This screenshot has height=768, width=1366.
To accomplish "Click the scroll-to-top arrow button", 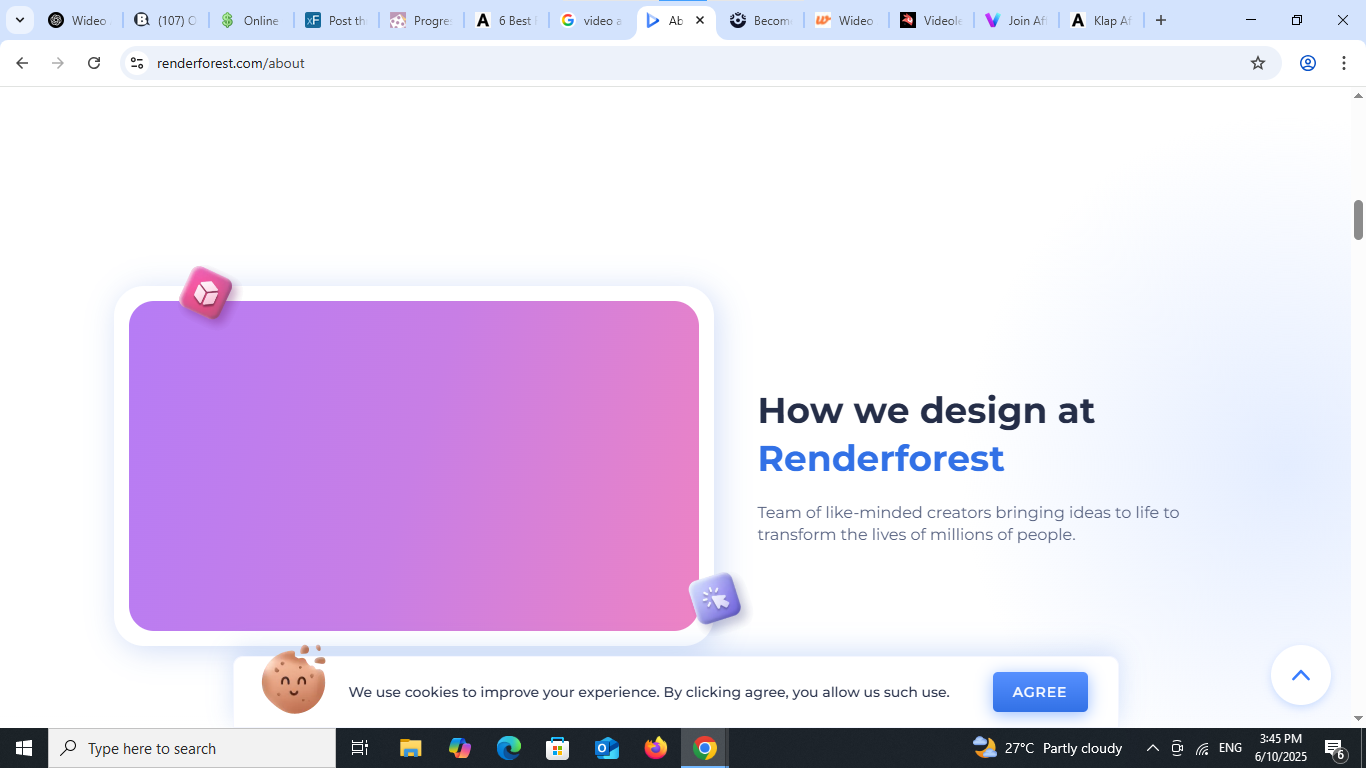I will (1300, 675).
